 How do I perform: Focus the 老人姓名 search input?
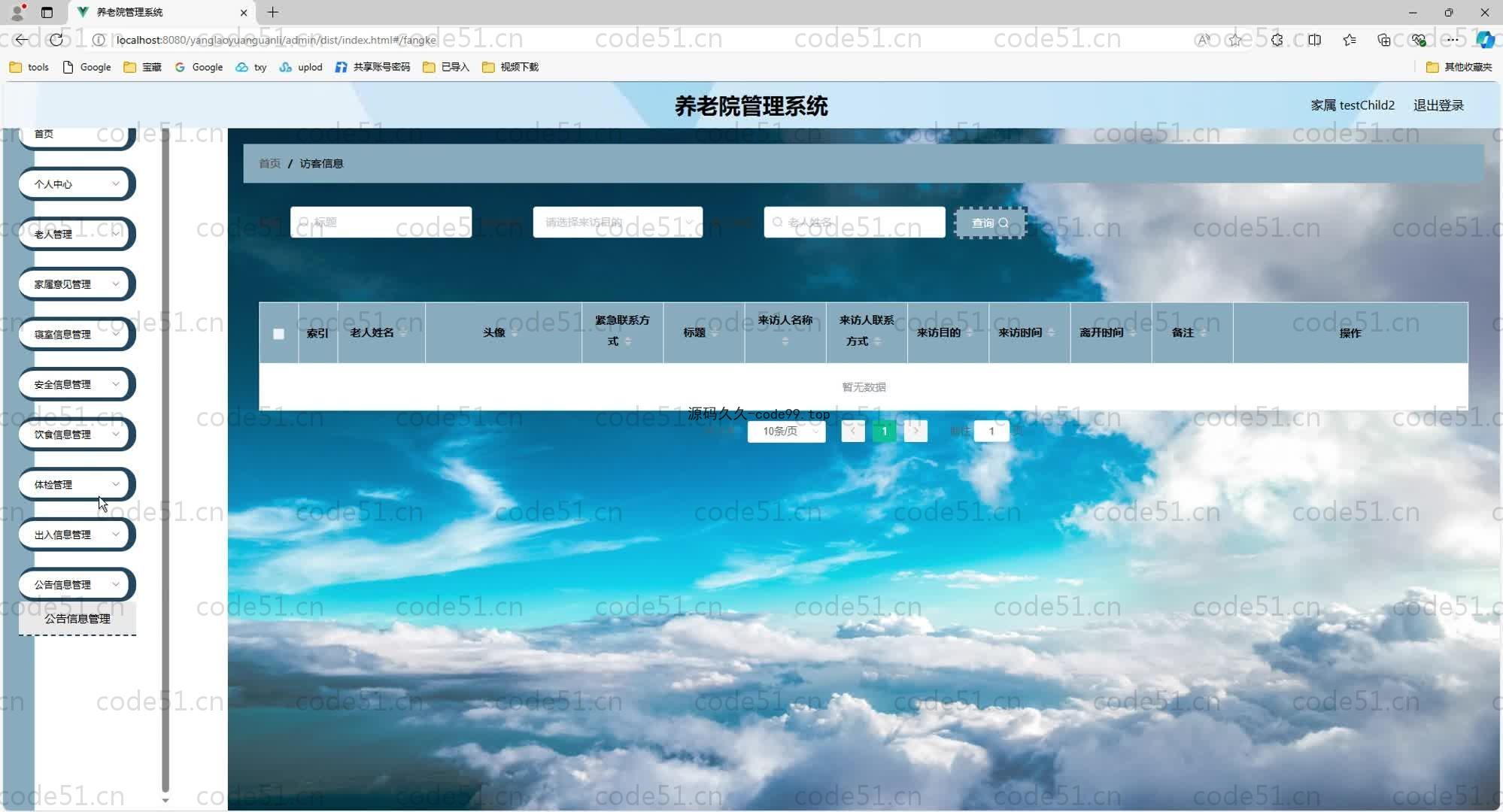(x=855, y=223)
